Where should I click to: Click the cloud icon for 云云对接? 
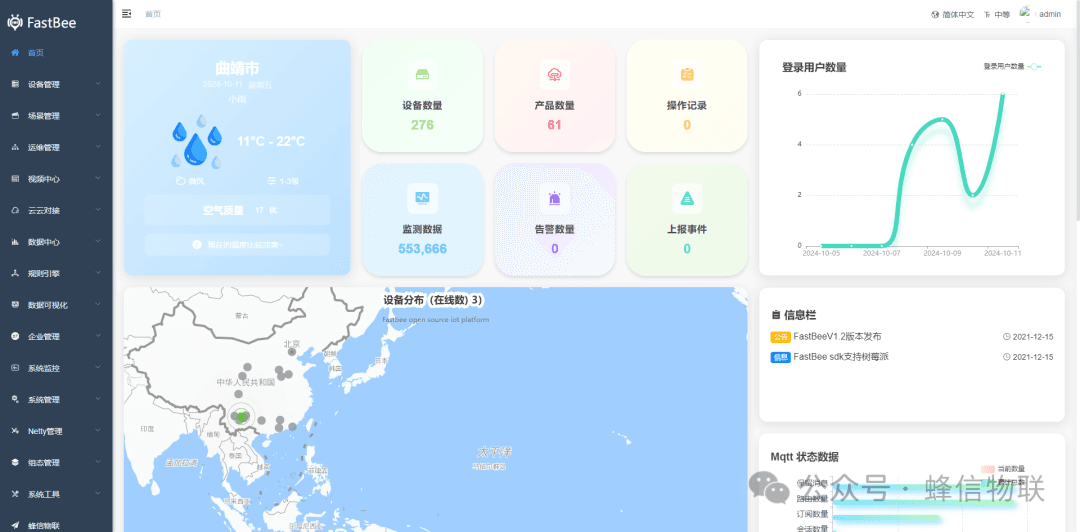click(15, 210)
